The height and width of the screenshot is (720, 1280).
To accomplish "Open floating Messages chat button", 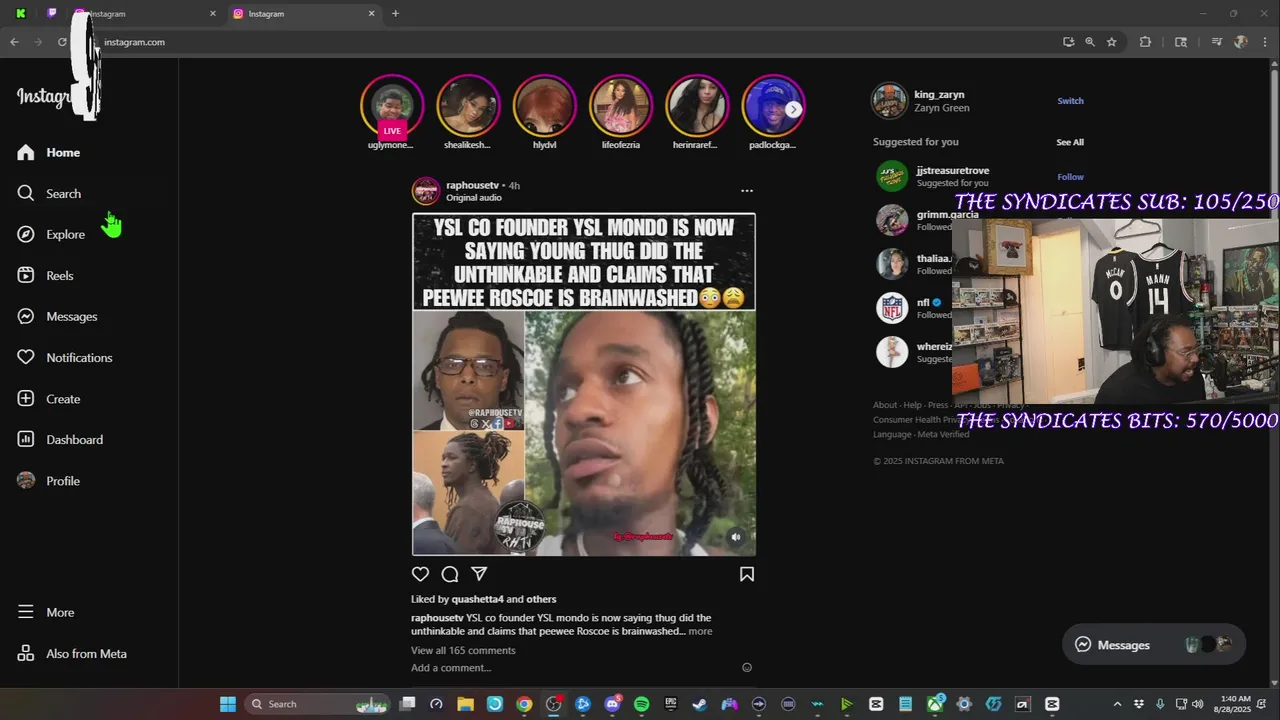I will (x=1154, y=645).
